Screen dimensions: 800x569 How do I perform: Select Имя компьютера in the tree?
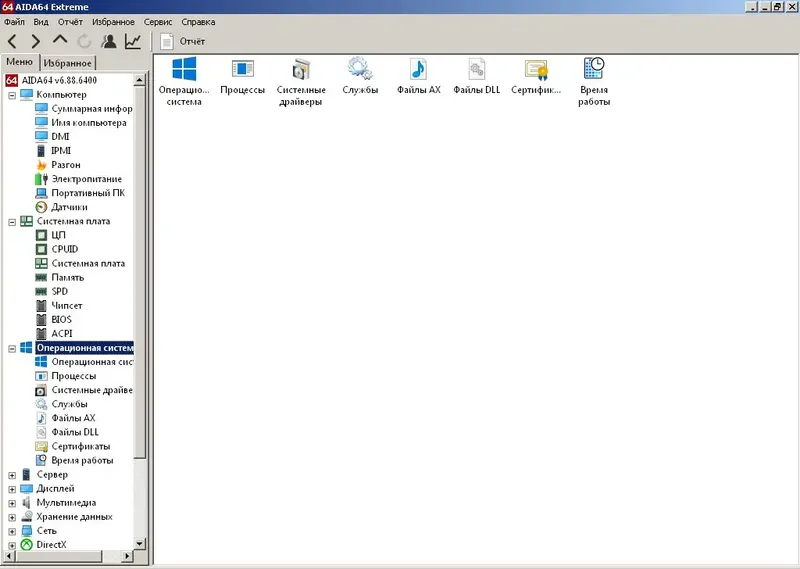[x=81, y=122]
